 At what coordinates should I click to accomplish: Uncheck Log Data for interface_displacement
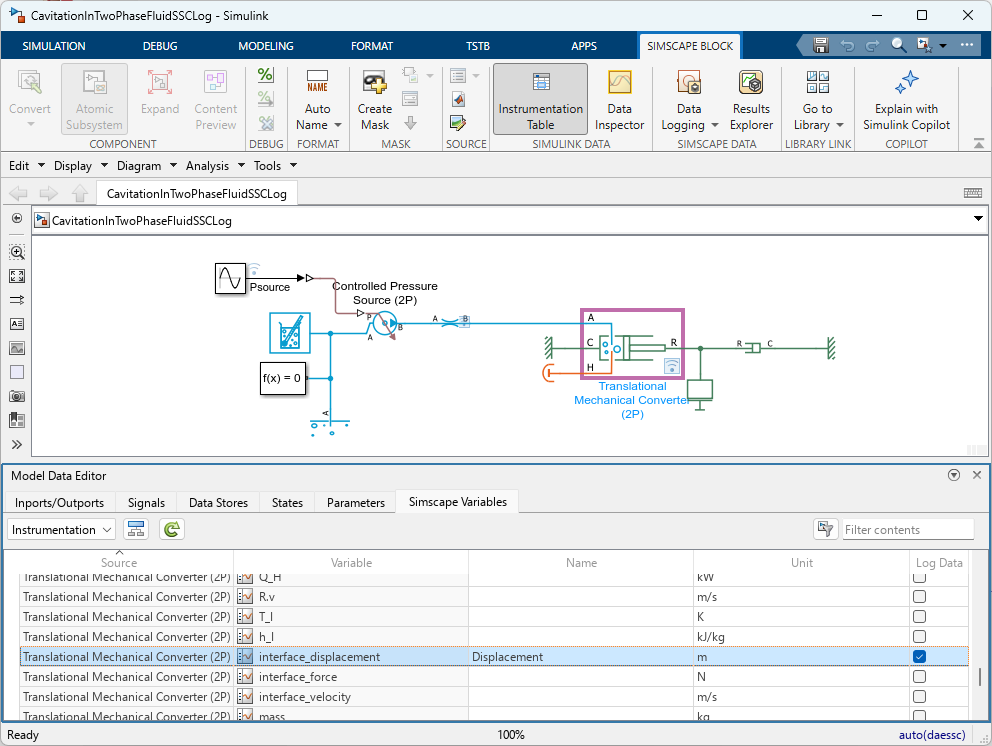pyautogui.click(x=919, y=656)
